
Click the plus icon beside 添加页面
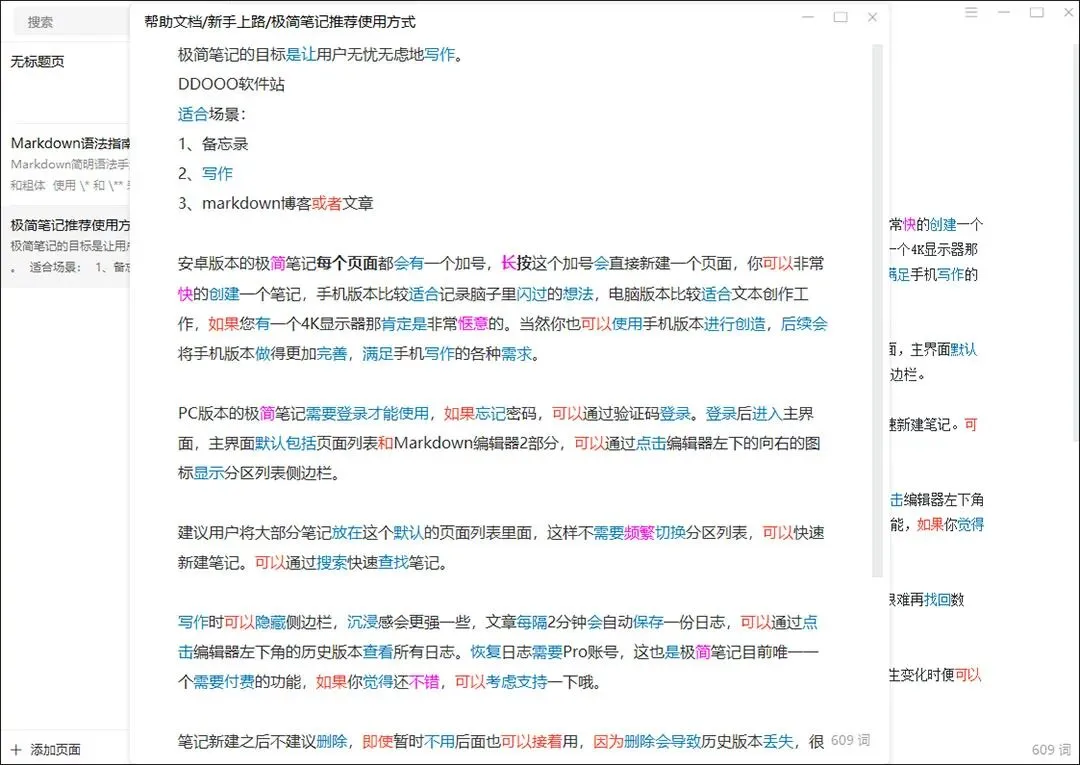coord(17,750)
